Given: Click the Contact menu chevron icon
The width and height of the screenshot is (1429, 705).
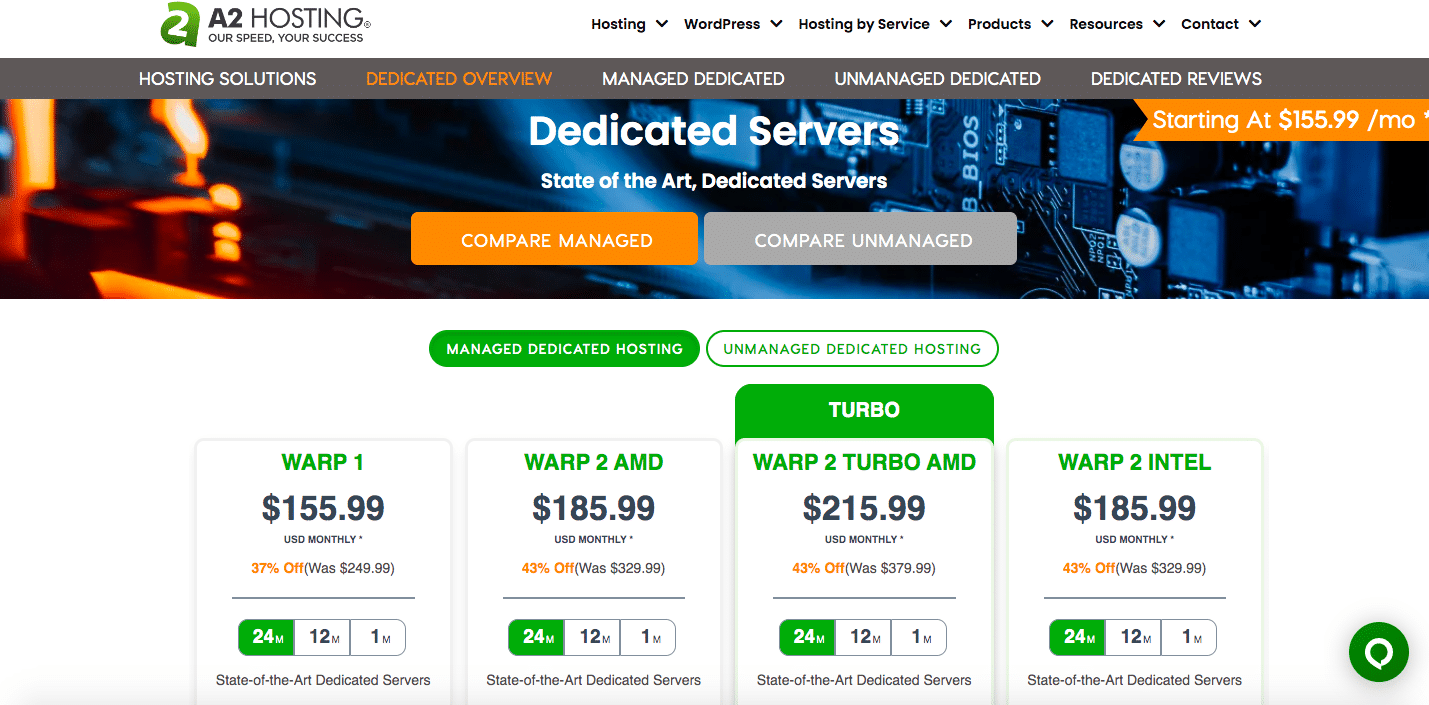Looking at the screenshot, I should click(1255, 24).
